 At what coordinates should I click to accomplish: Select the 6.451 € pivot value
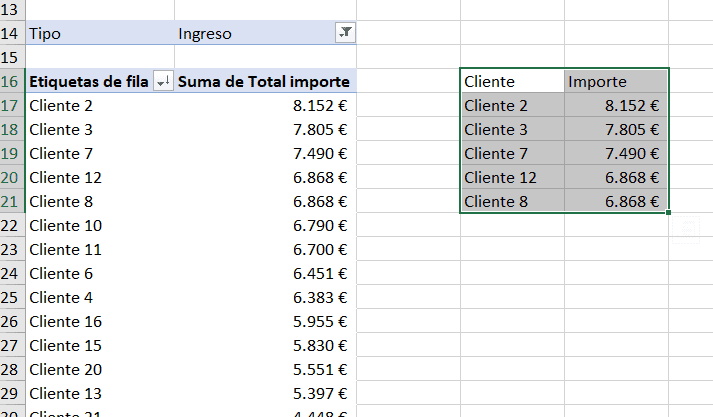pyautogui.click(x=266, y=274)
